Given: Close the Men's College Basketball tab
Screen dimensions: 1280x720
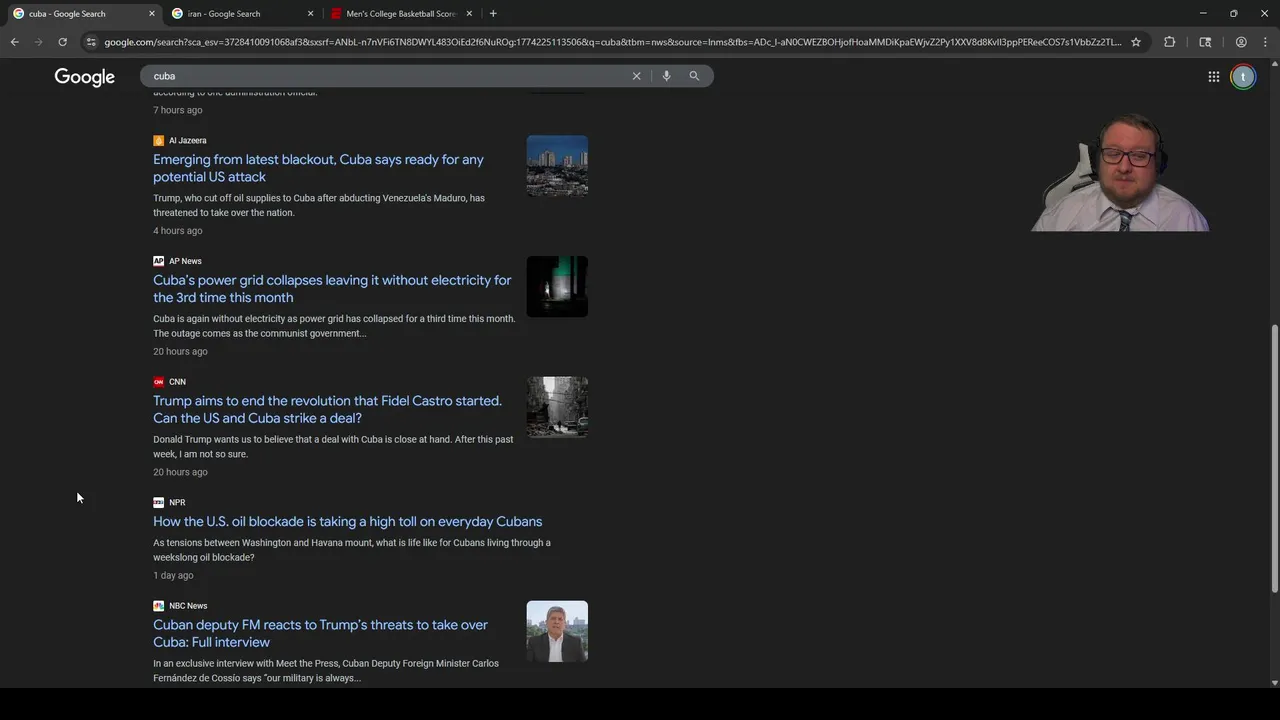Looking at the screenshot, I should pos(469,14).
